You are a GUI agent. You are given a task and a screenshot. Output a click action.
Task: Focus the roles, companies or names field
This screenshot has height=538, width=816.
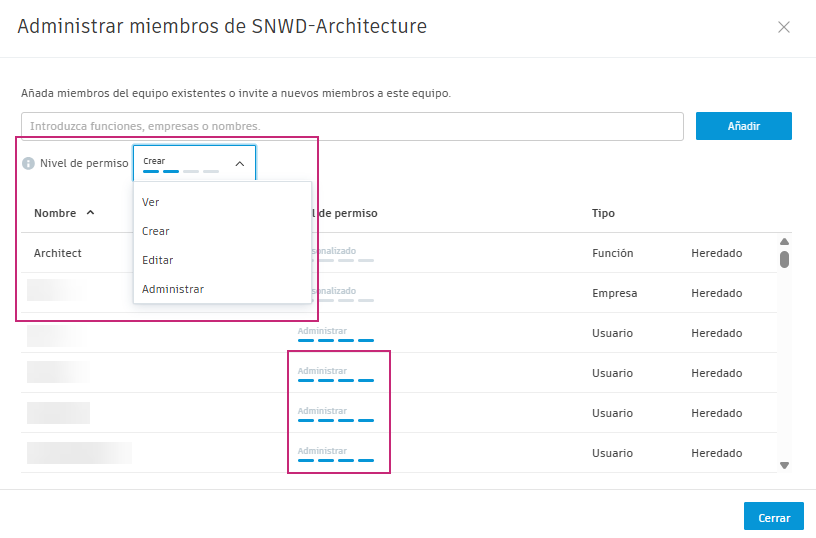point(351,126)
